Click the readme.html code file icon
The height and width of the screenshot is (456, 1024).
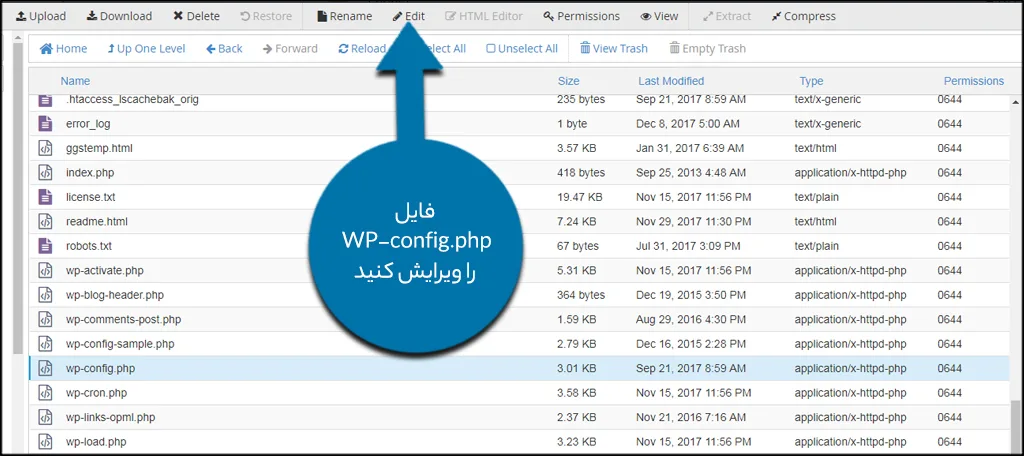44,221
